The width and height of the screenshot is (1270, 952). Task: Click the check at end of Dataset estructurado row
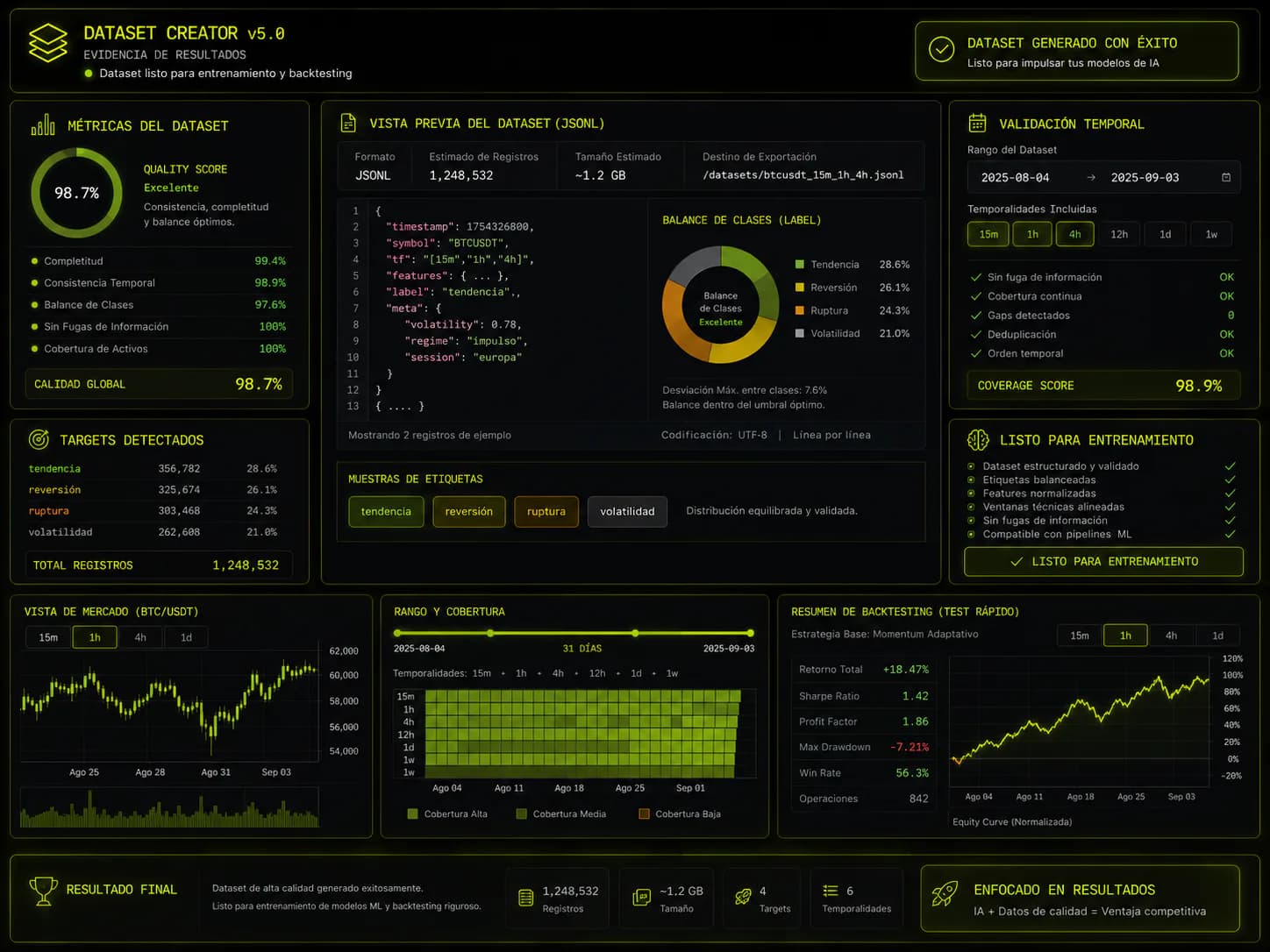(1230, 466)
